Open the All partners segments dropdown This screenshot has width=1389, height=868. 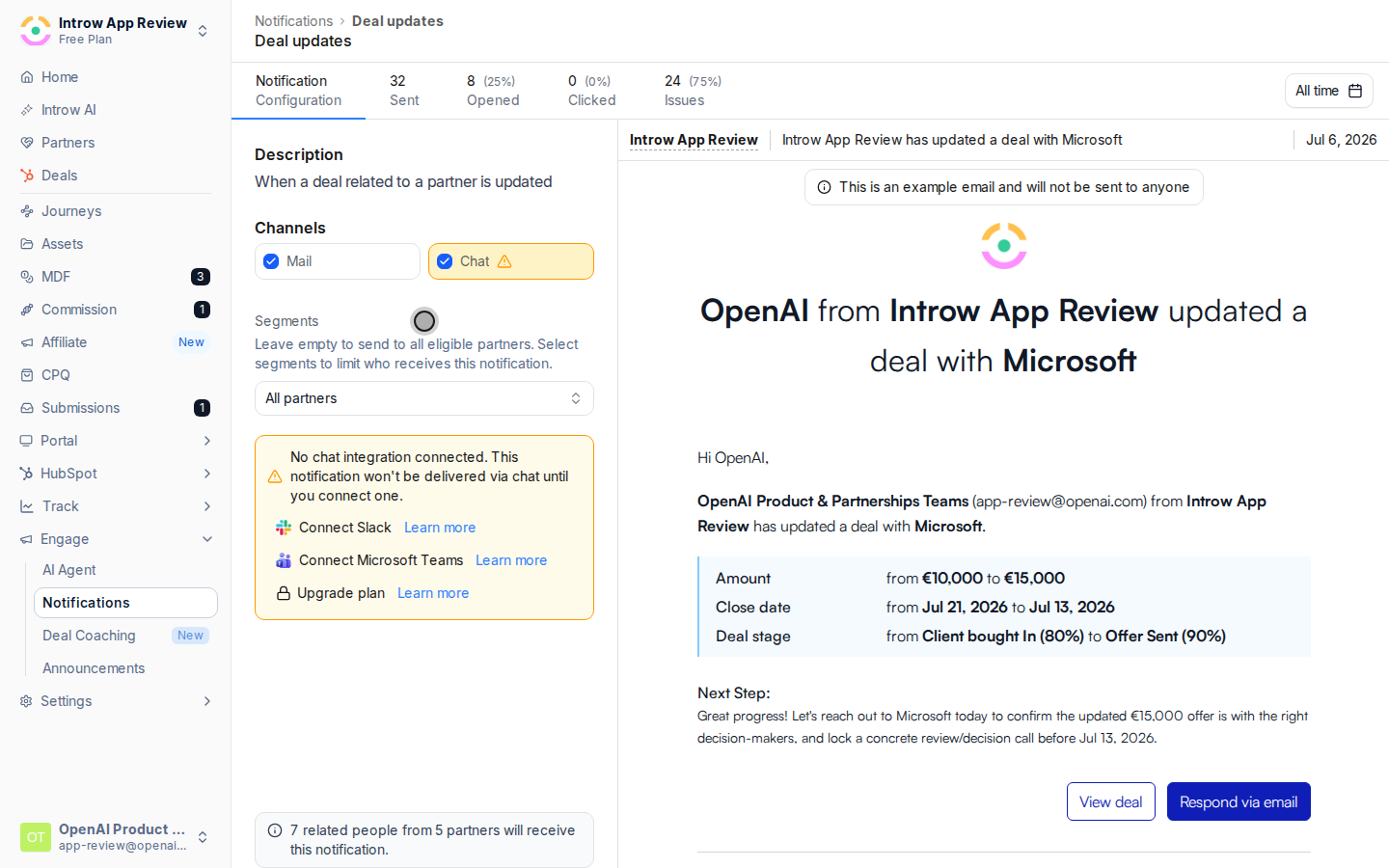pos(424,398)
